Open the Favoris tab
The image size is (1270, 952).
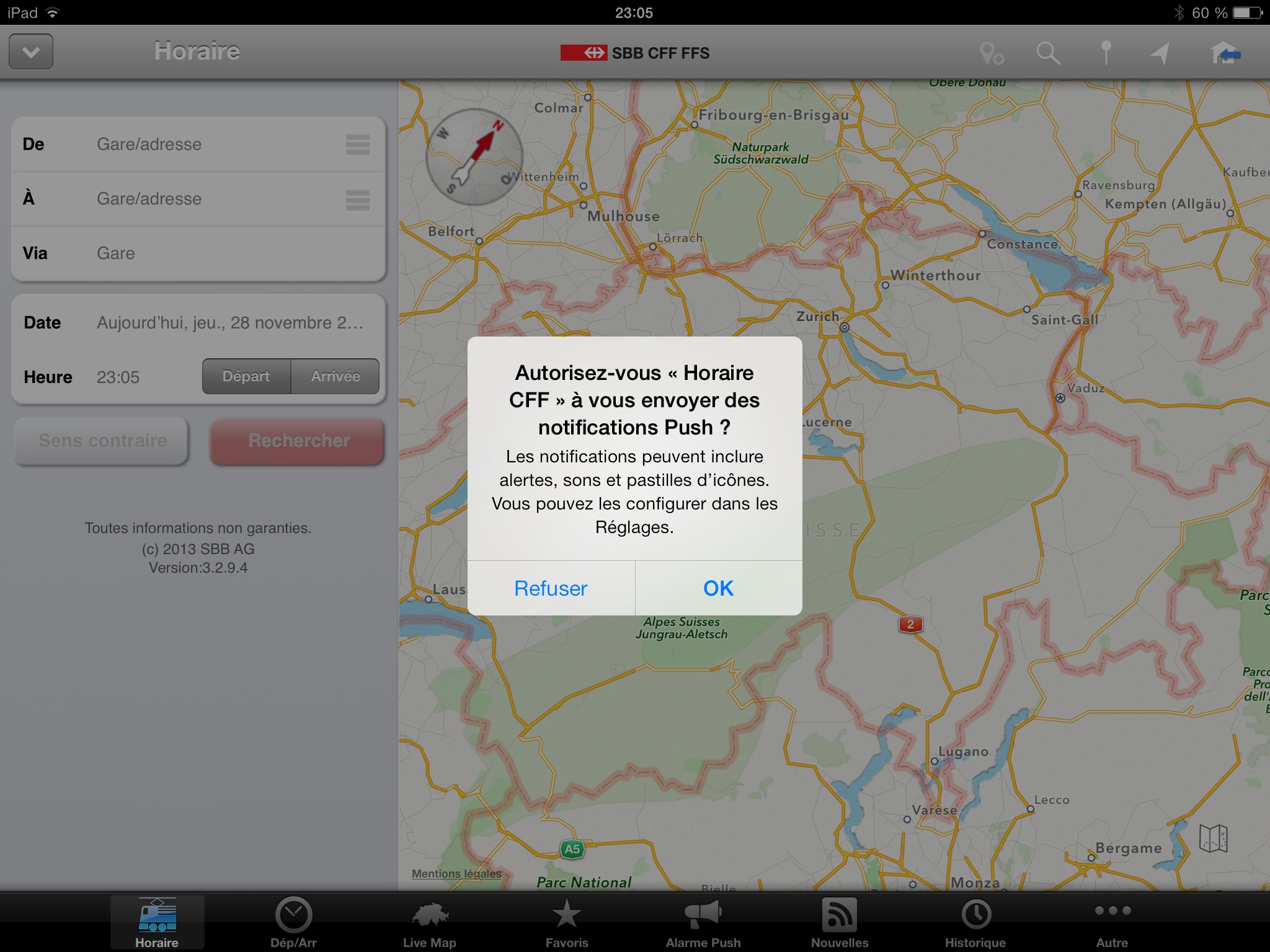point(566,923)
